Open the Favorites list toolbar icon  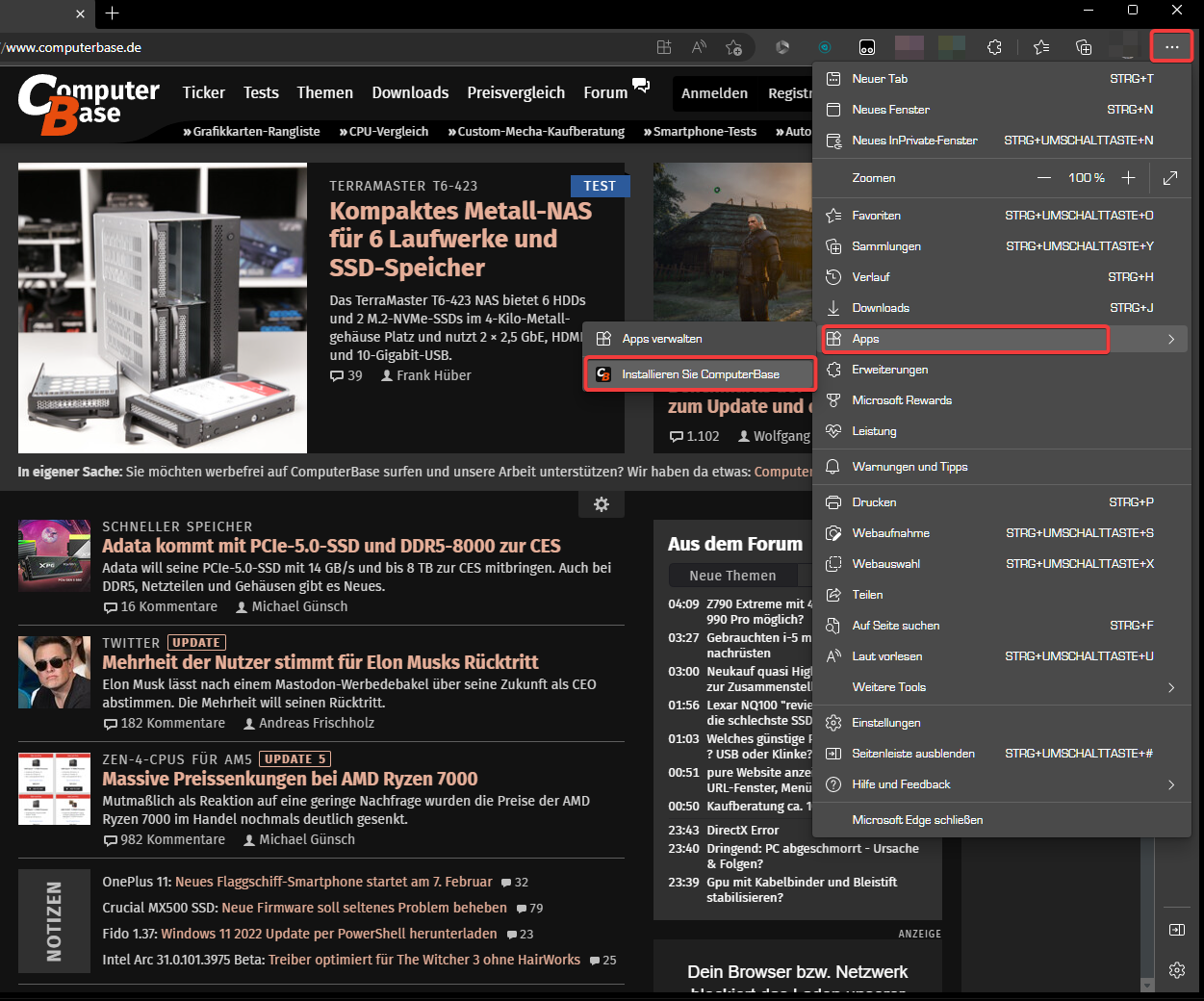click(1041, 47)
